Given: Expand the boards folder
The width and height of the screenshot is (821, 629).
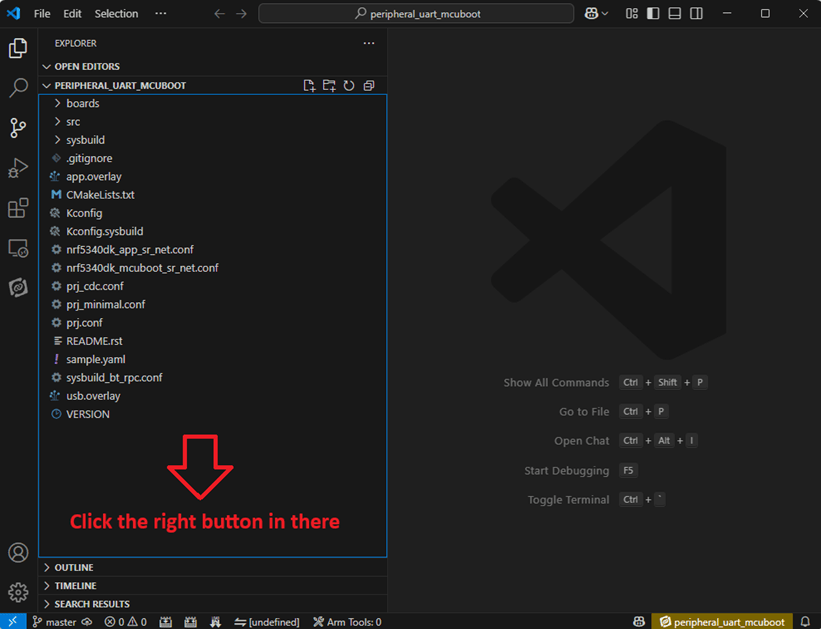Looking at the screenshot, I should [82, 103].
